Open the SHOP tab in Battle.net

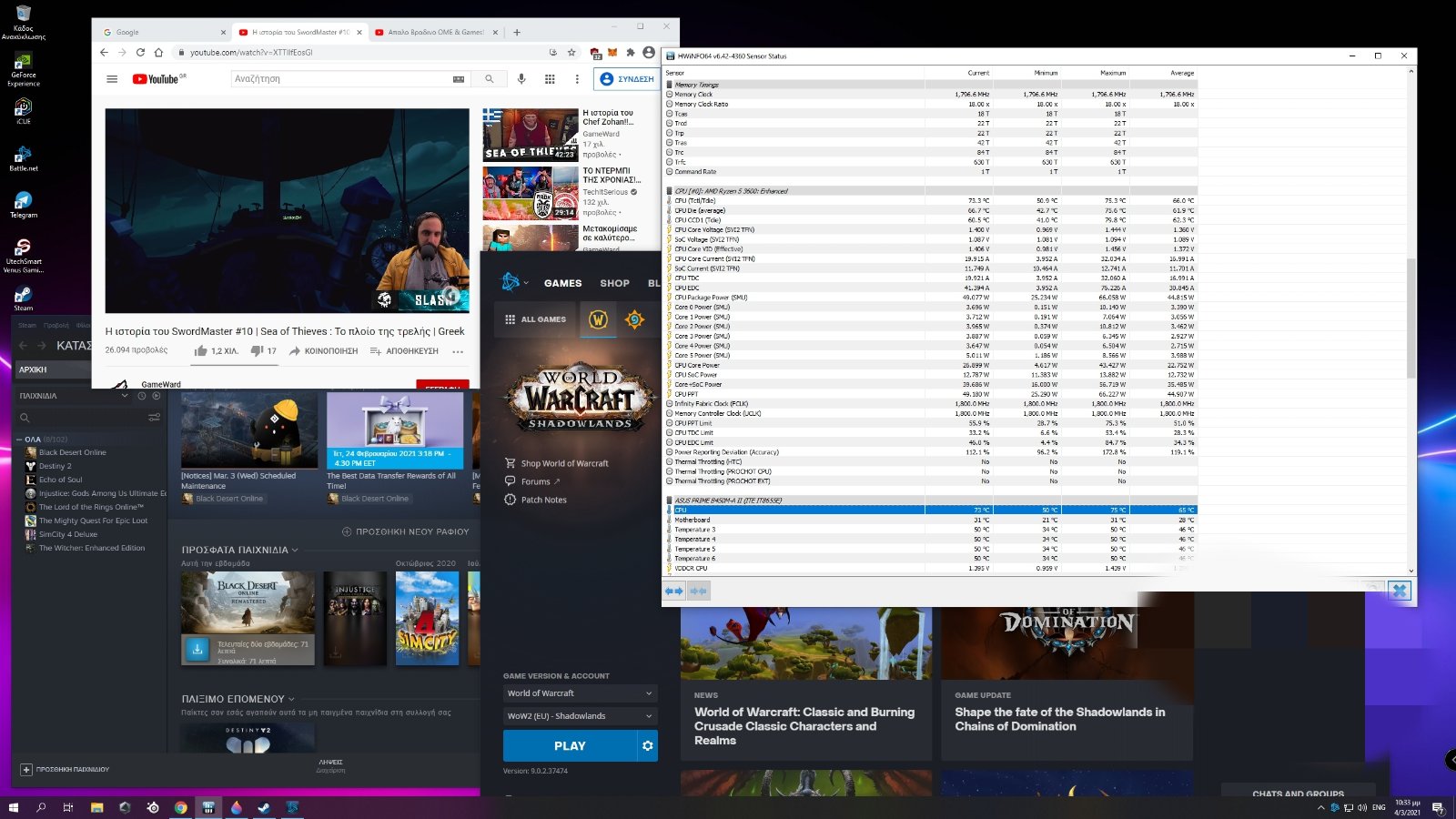614,283
